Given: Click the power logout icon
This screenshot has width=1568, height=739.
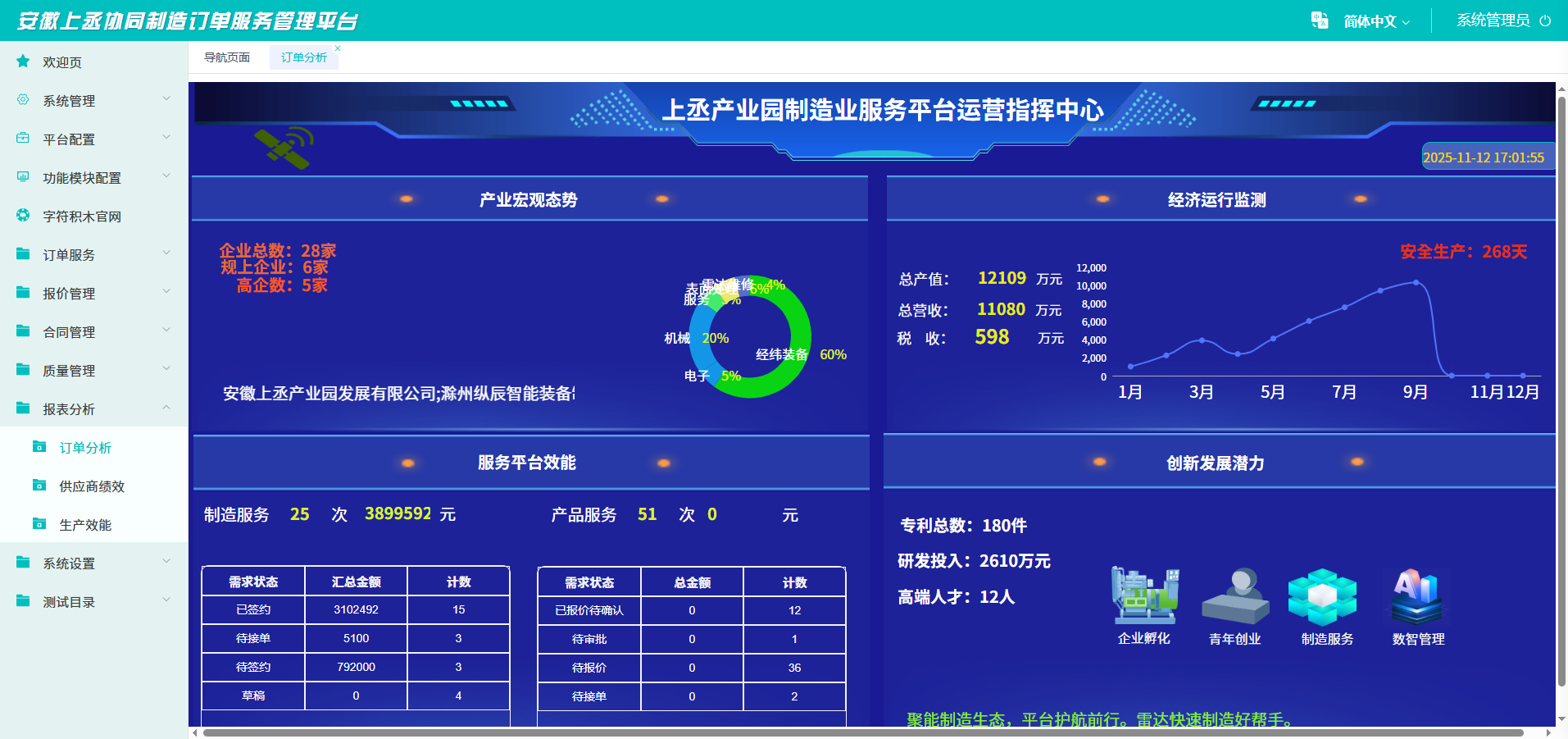Looking at the screenshot, I should [x=1545, y=21].
